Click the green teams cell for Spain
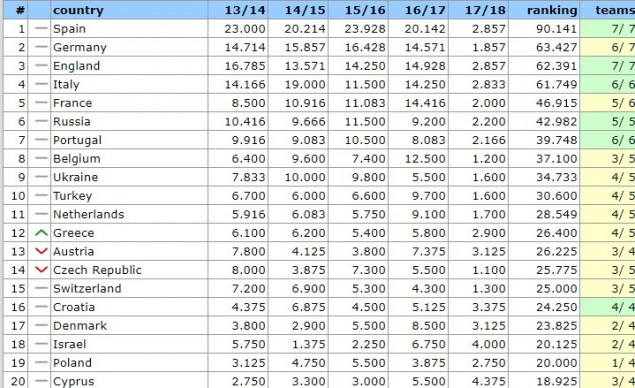This screenshot has width=635, height=388. tap(607, 29)
